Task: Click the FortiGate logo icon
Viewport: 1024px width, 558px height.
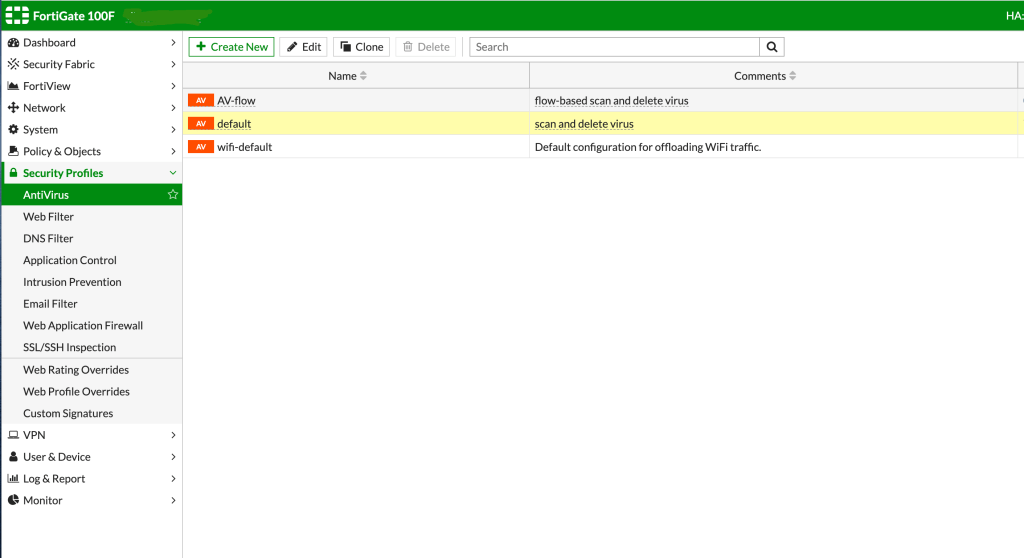Action: [x=16, y=15]
